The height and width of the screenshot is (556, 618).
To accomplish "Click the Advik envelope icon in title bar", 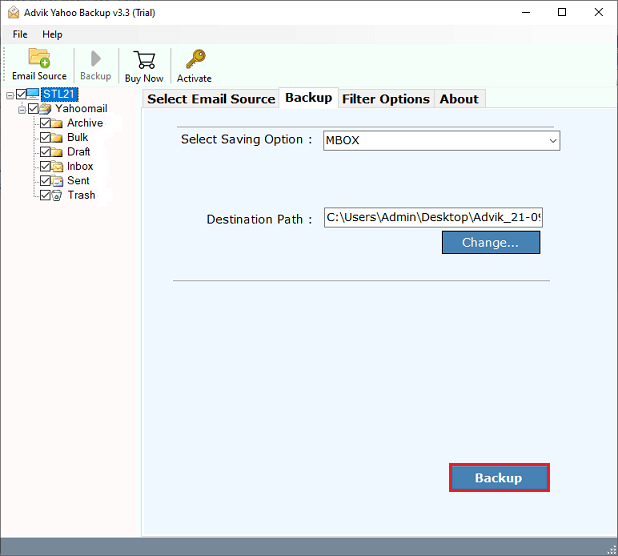I will 13,13.
